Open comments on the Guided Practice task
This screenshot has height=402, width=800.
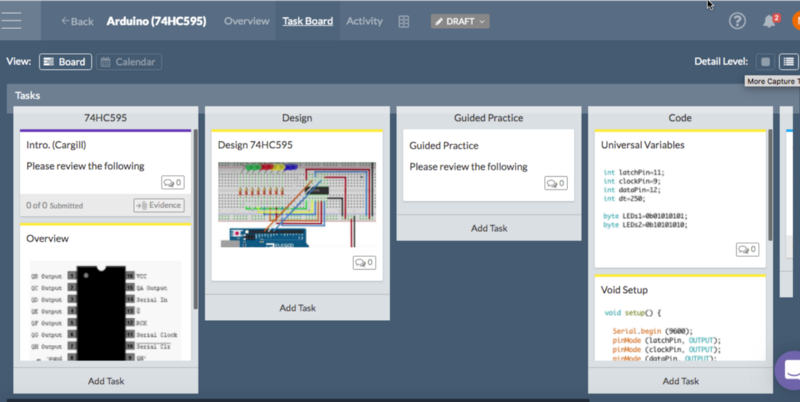click(556, 183)
